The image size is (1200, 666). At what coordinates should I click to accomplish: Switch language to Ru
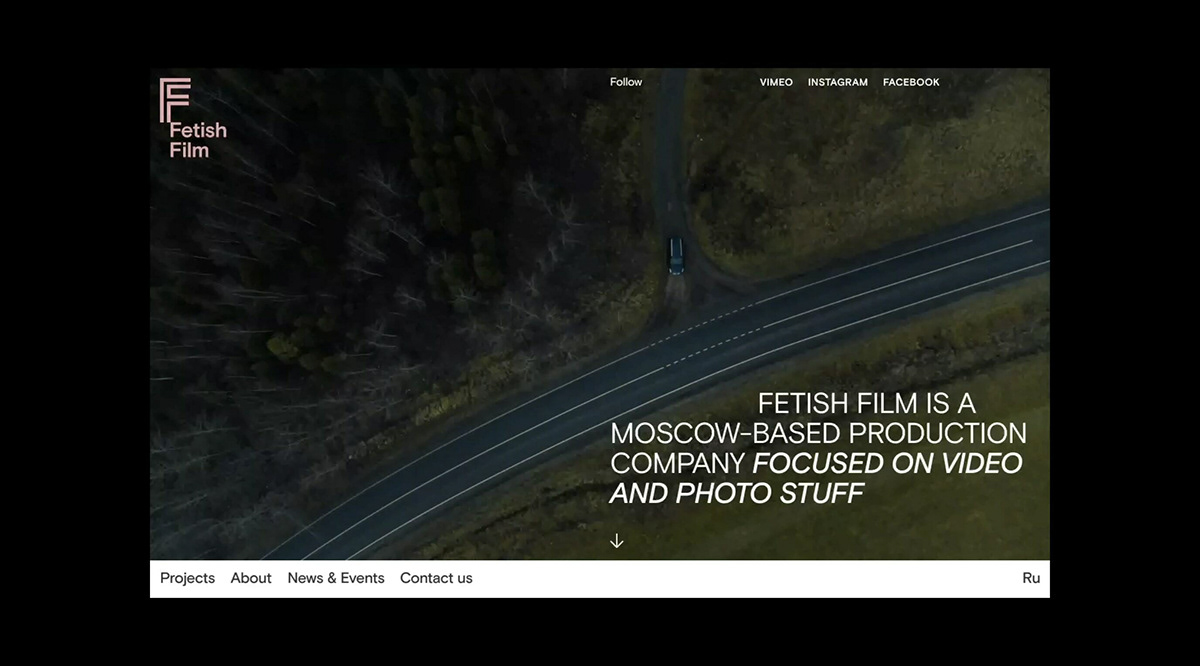[1031, 578]
